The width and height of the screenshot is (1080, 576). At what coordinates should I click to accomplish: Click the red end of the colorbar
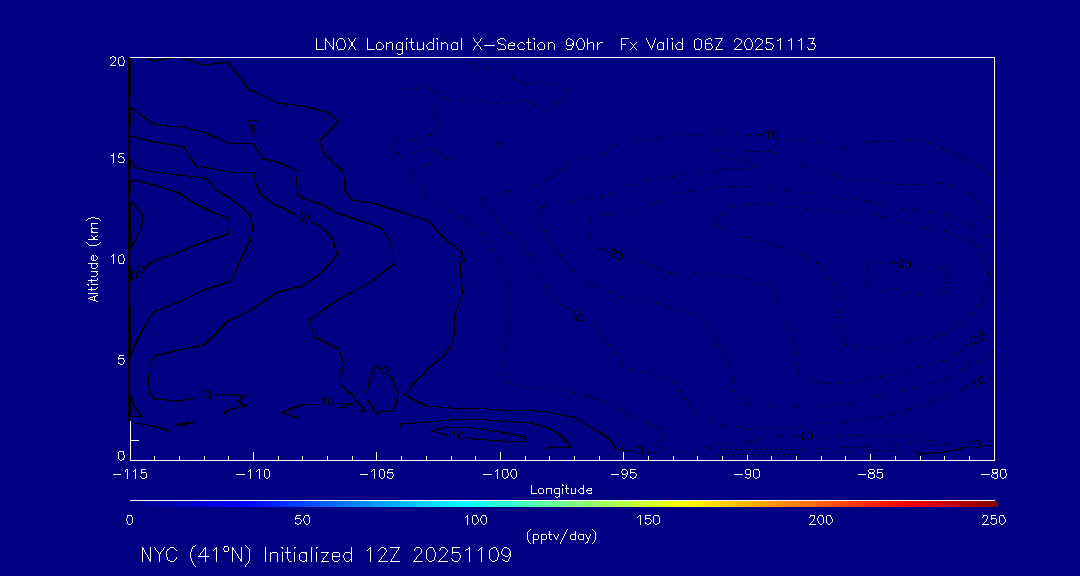(990, 503)
